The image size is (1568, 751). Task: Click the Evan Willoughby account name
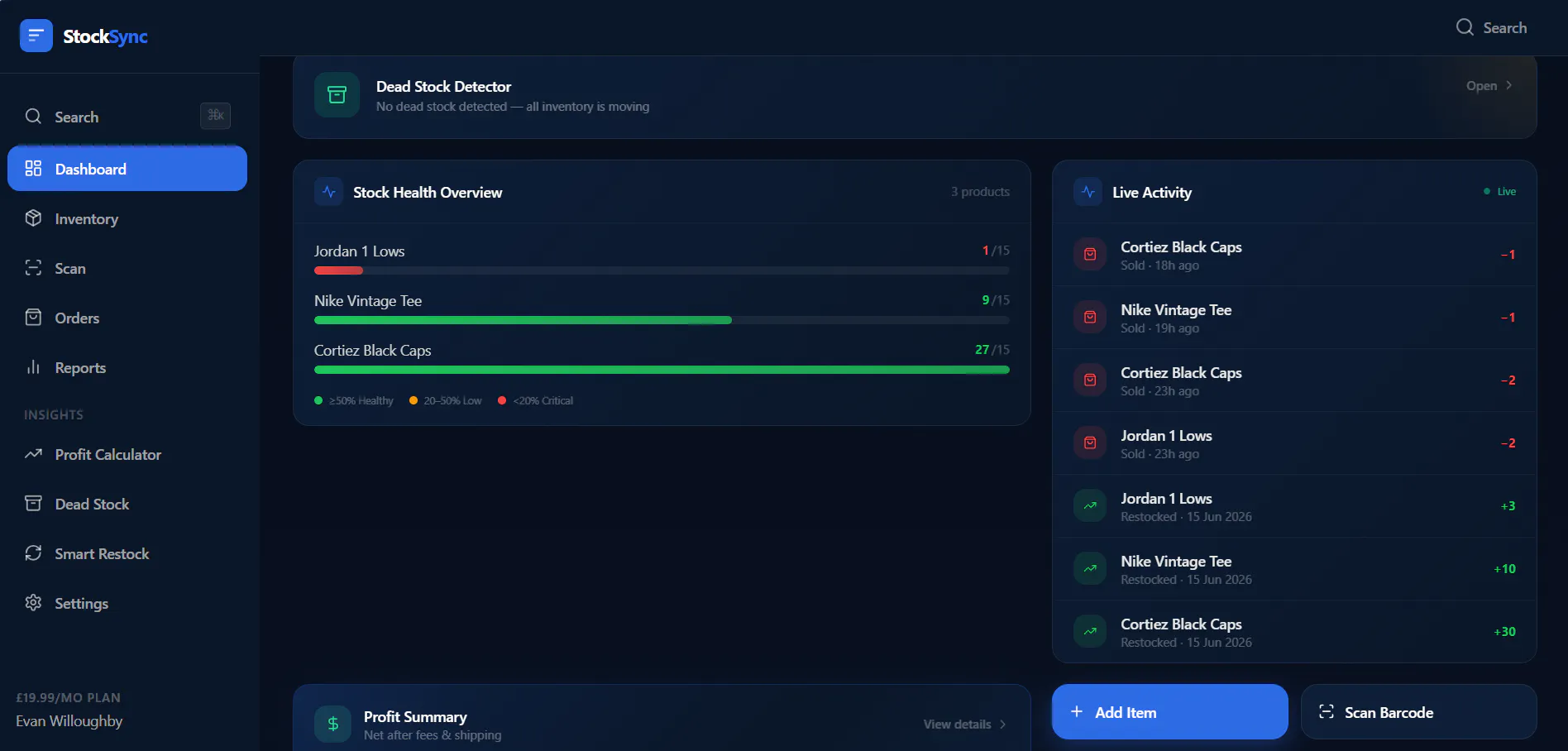tap(69, 721)
